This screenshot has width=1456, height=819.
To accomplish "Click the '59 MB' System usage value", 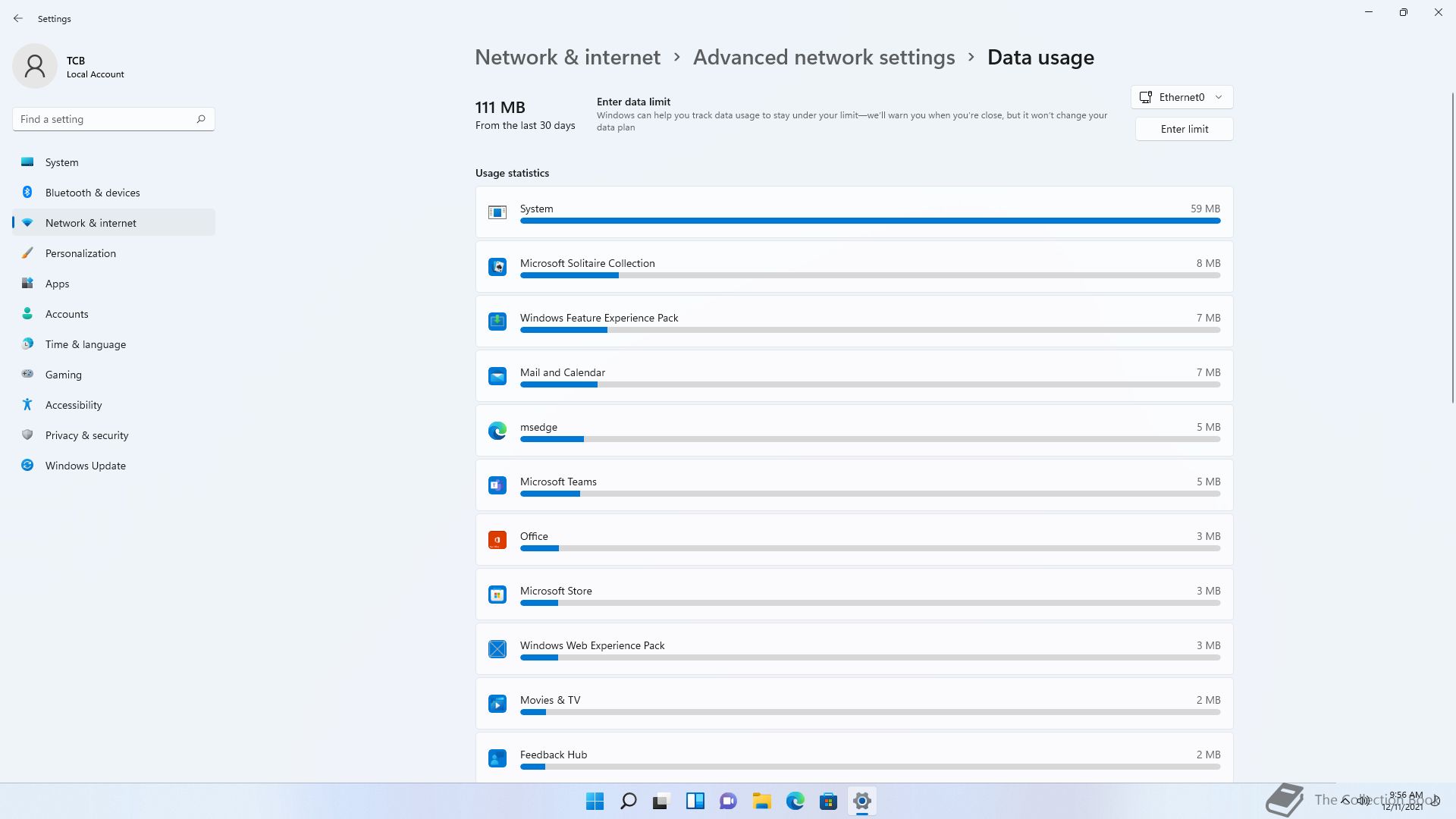I will click(1205, 209).
